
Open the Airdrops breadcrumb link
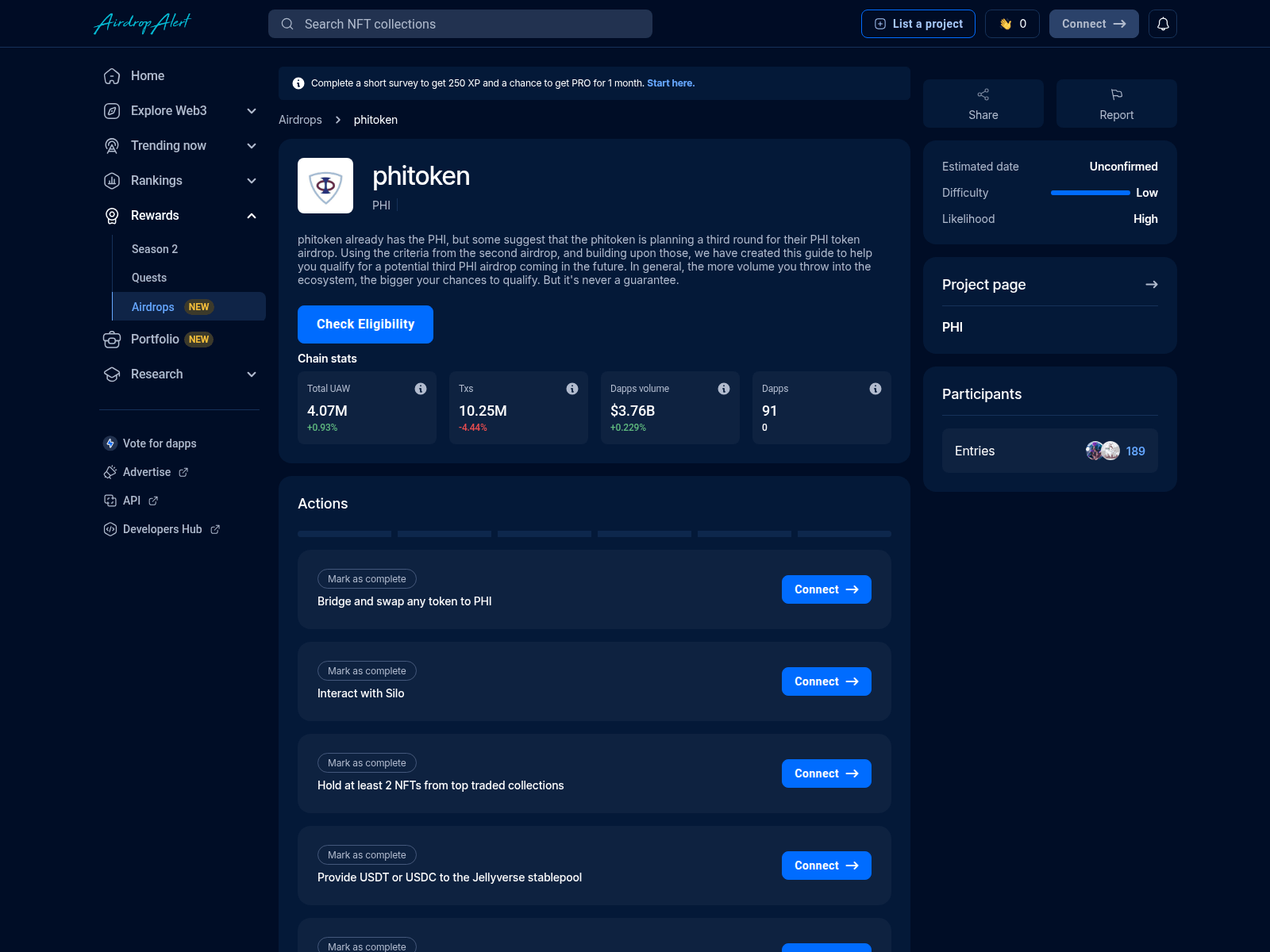click(x=300, y=120)
